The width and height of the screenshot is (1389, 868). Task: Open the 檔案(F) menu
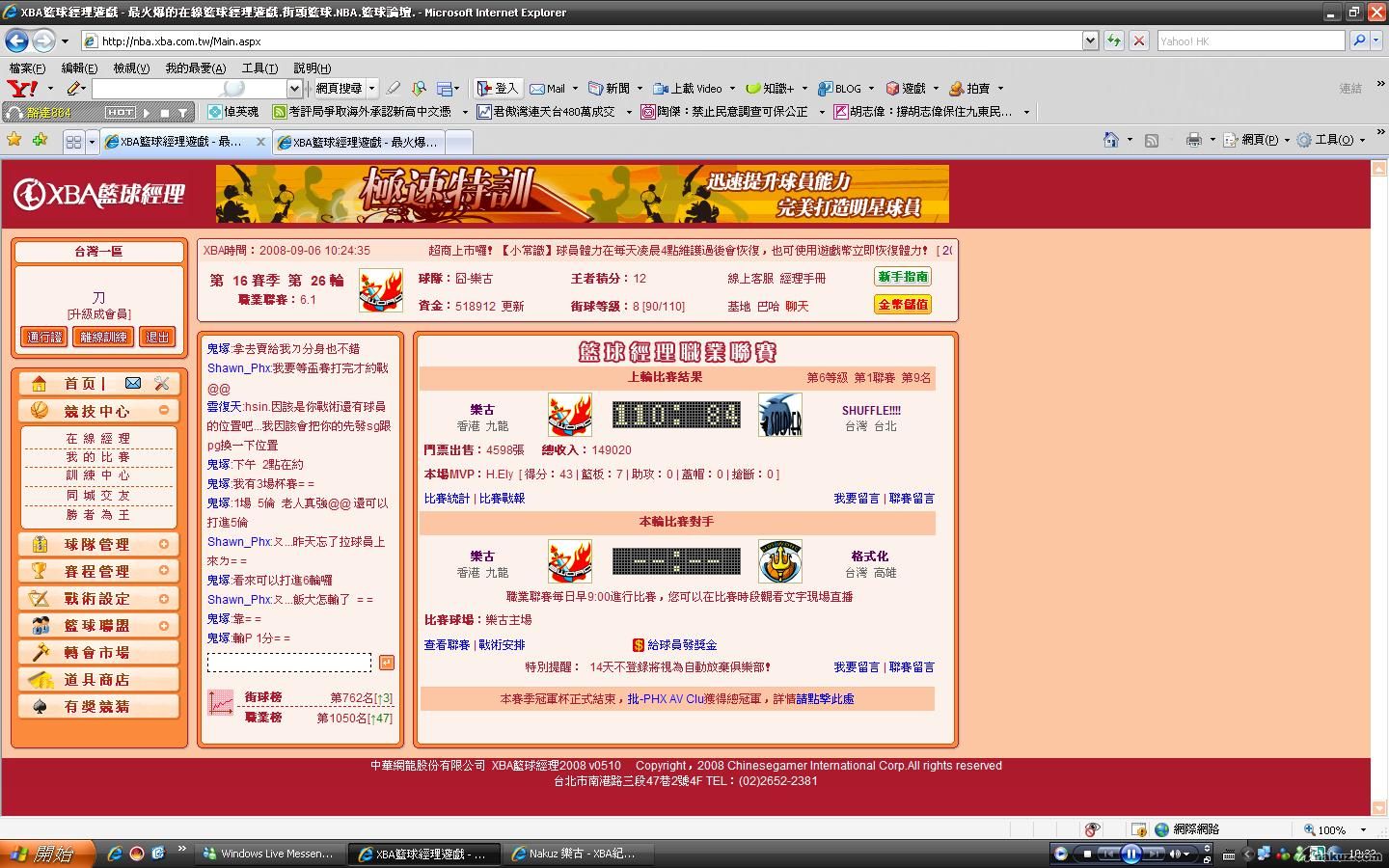tap(27, 68)
